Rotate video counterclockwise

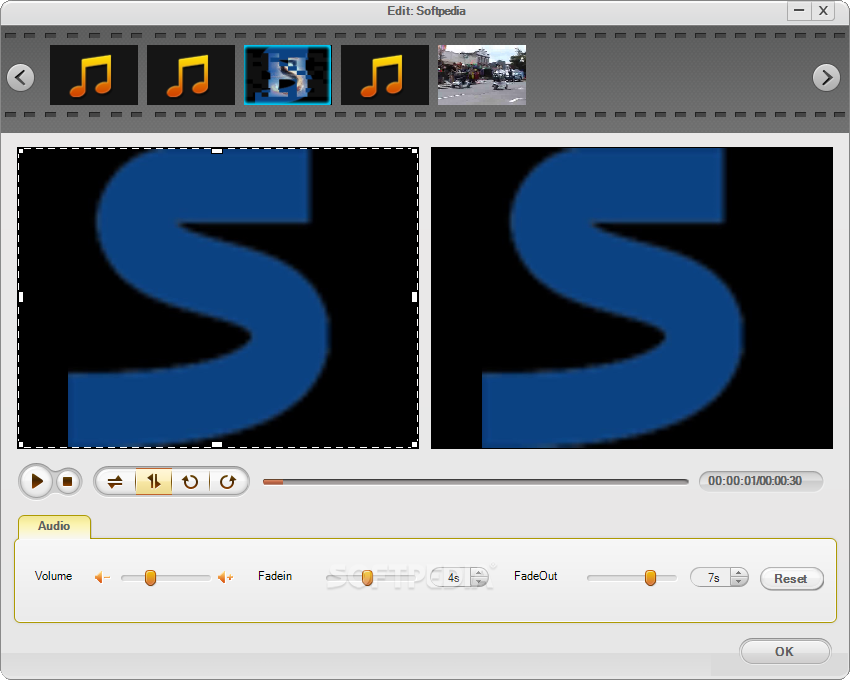tap(190, 482)
